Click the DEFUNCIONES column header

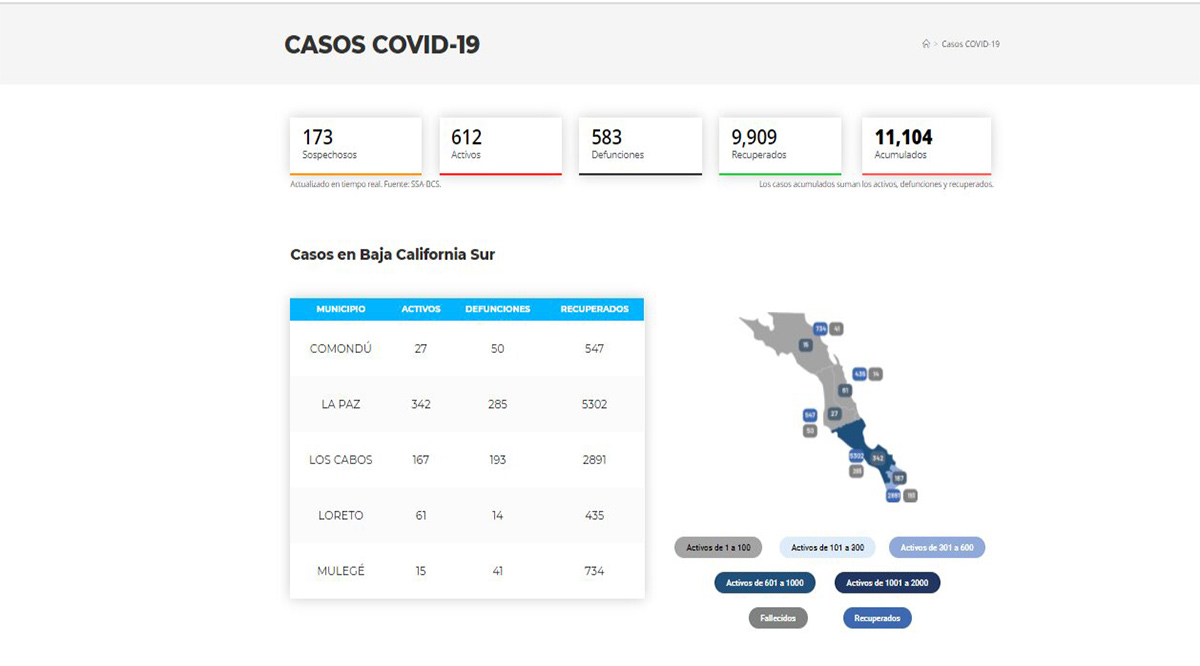(x=498, y=309)
